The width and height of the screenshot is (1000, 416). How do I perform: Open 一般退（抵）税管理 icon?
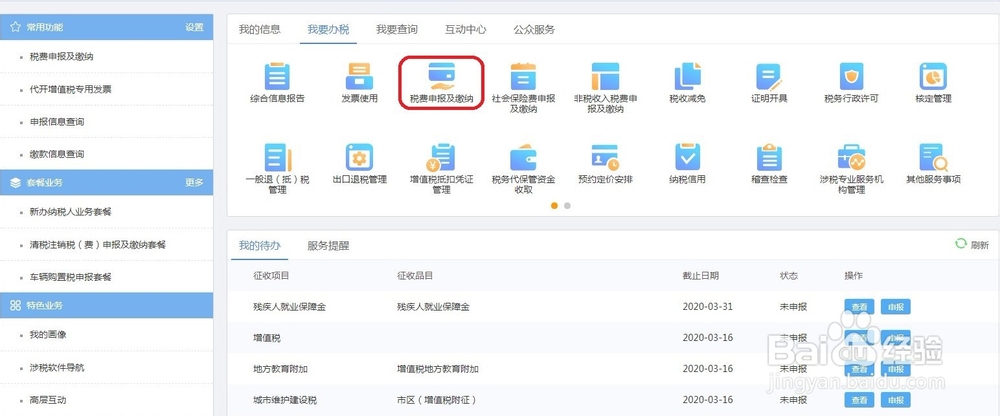pyautogui.click(x=277, y=157)
